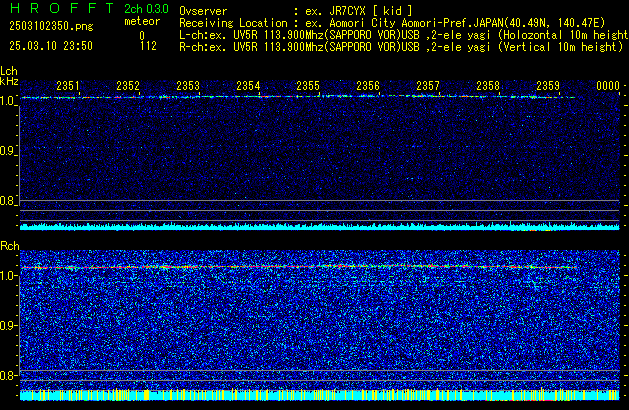Click the Lch channel label
This screenshot has width=629, height=410.
click(x=9, y=71)
